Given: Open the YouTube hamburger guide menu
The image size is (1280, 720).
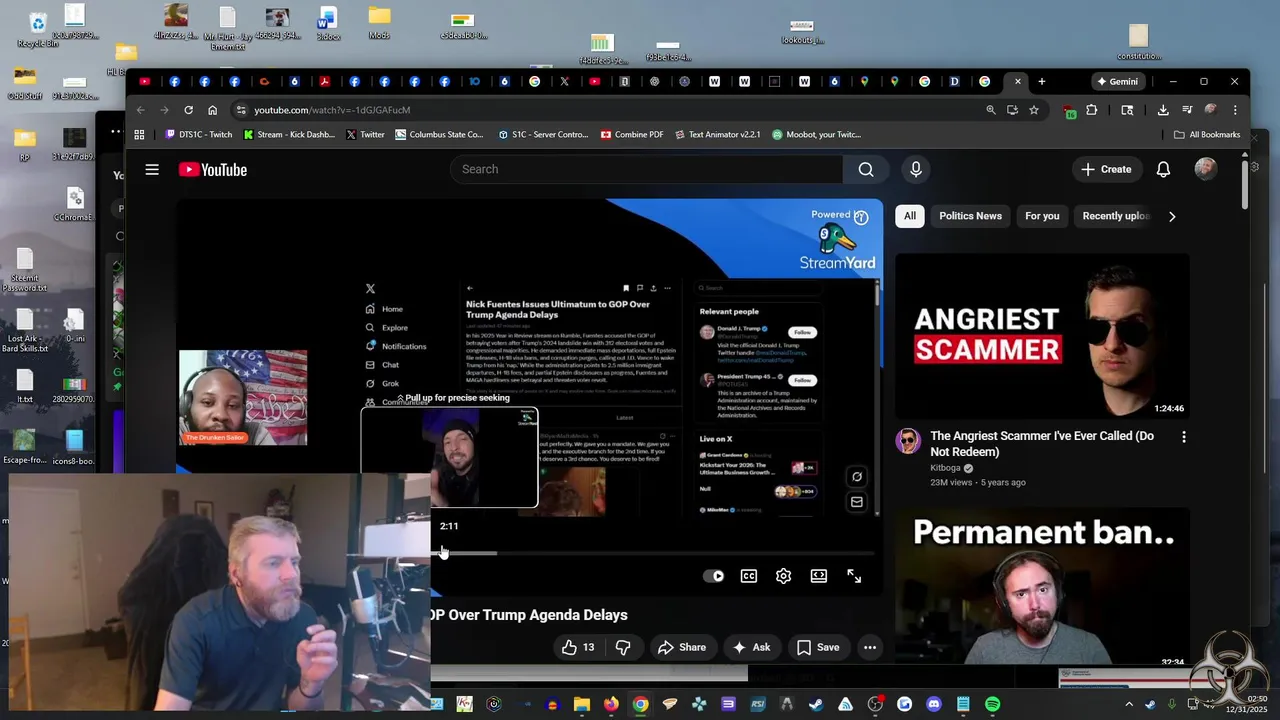Looking at the screenshot, I should tap(152, 170).
